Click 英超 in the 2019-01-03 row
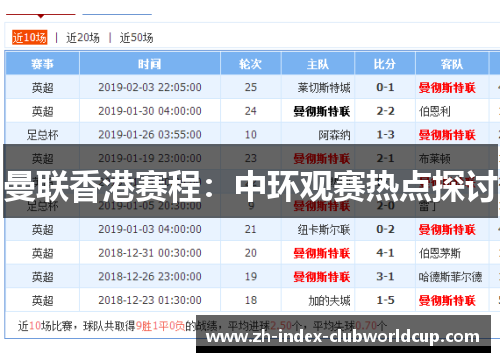Viewport: 500px width, 362px height. (x=42, y=230)
